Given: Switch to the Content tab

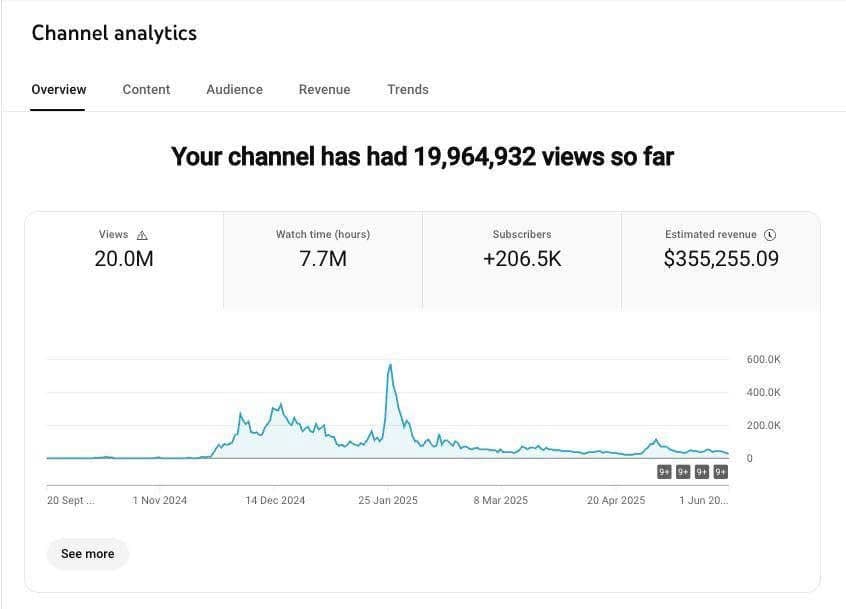Looking at the screenshot, I should coord(146,90).
